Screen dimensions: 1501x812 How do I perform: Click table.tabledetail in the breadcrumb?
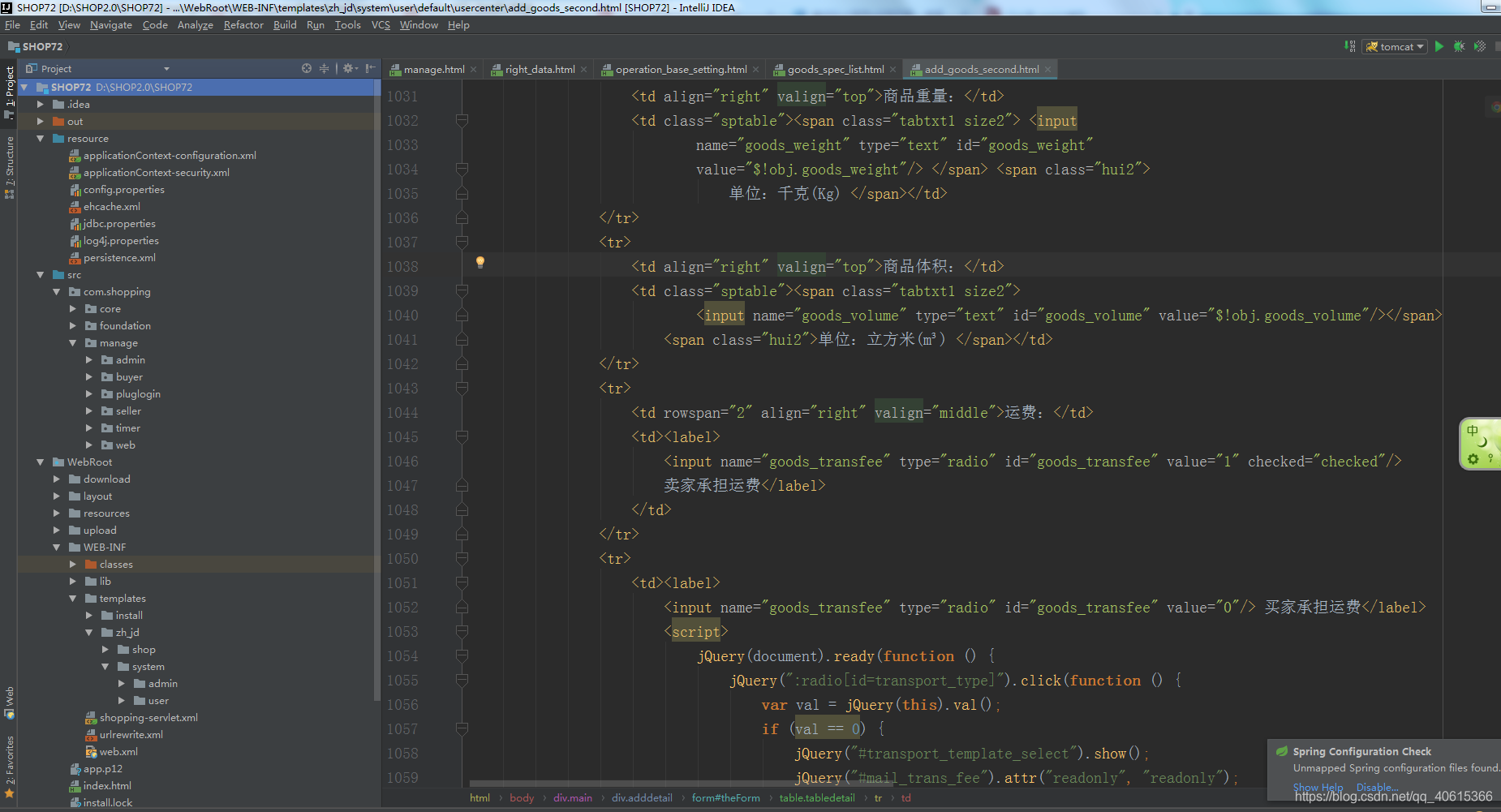pos(817,798)
